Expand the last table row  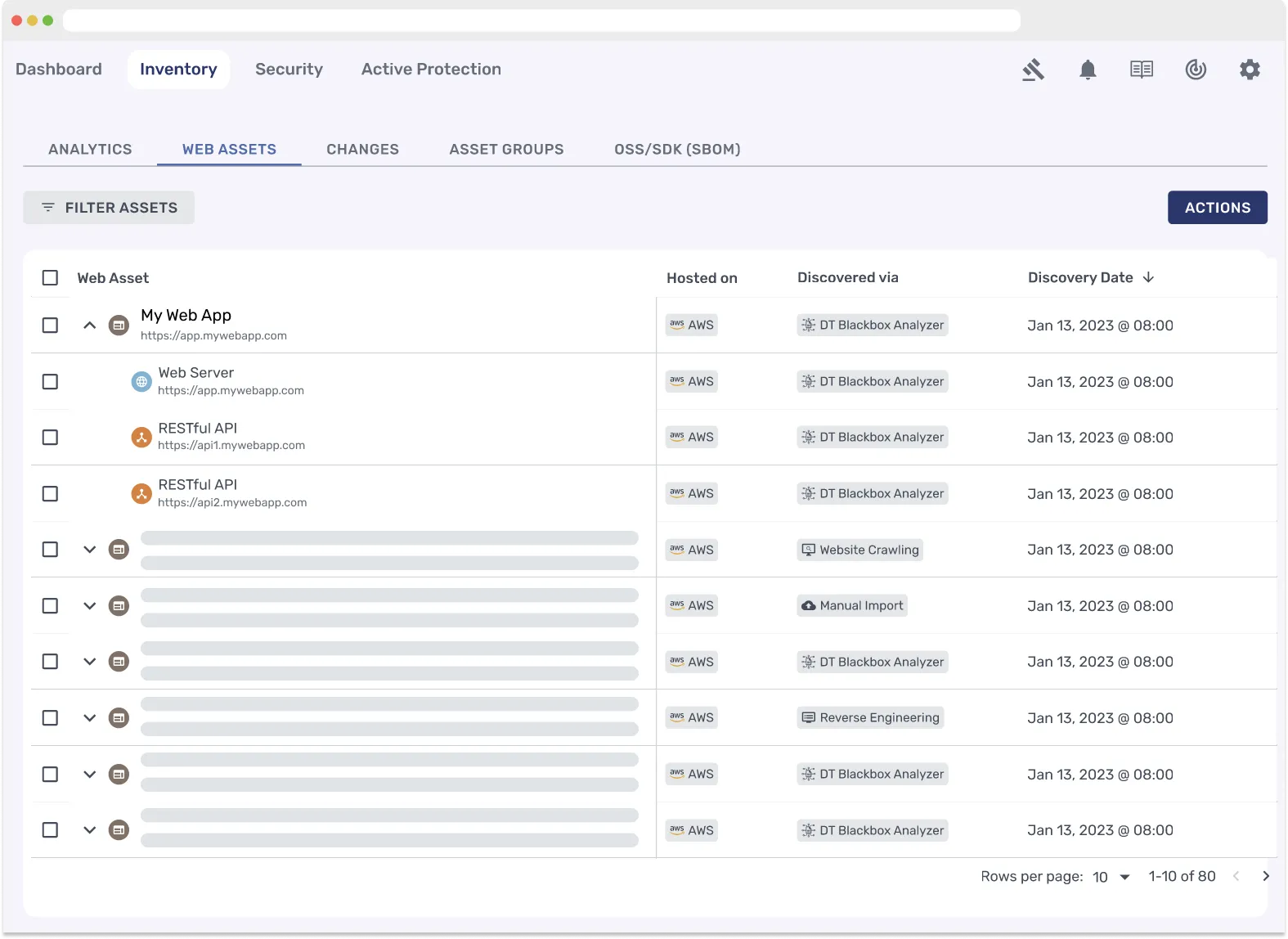(90, 830)
